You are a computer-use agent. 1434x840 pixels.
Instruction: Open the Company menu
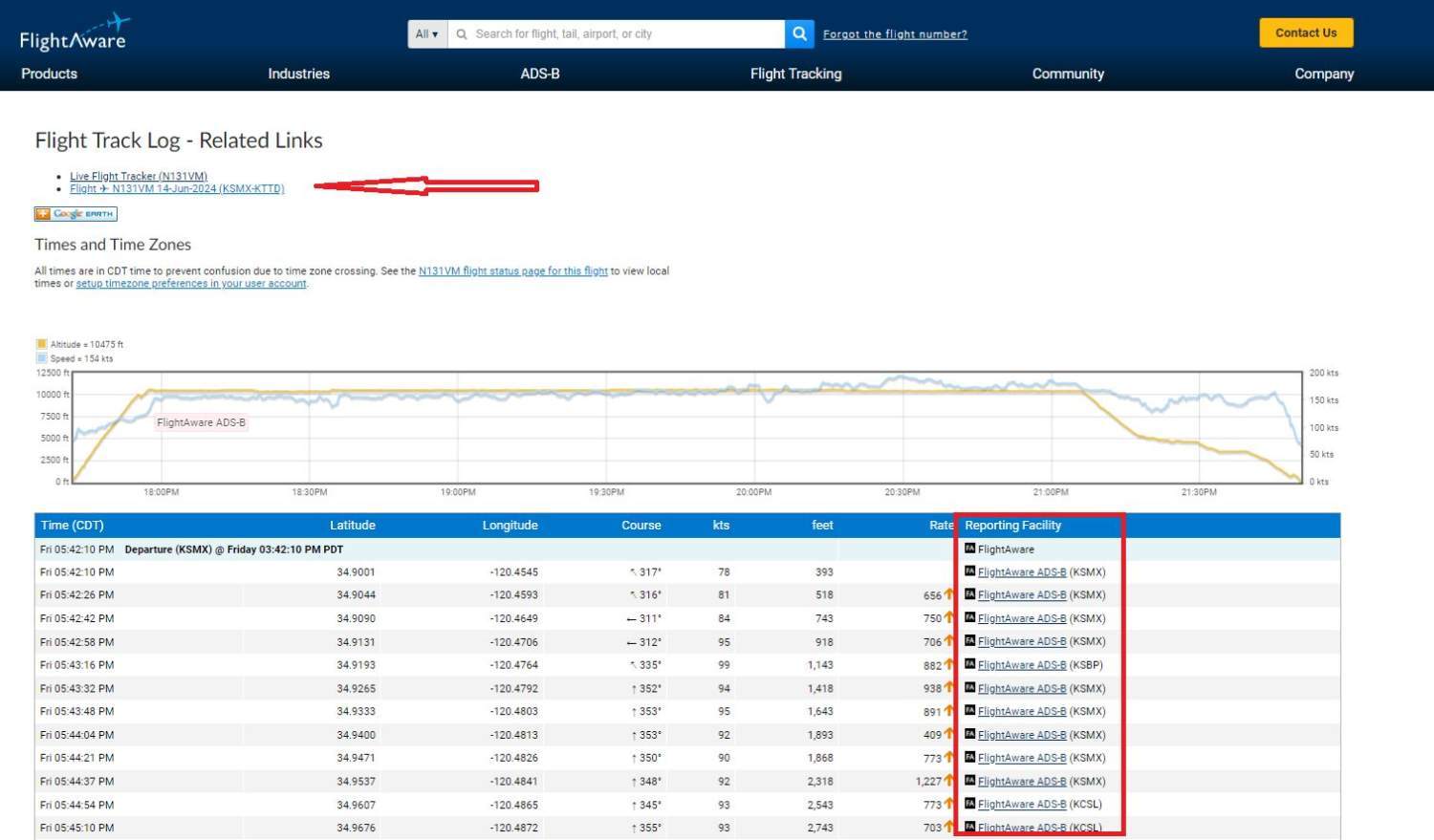(x=1324, y=74)
